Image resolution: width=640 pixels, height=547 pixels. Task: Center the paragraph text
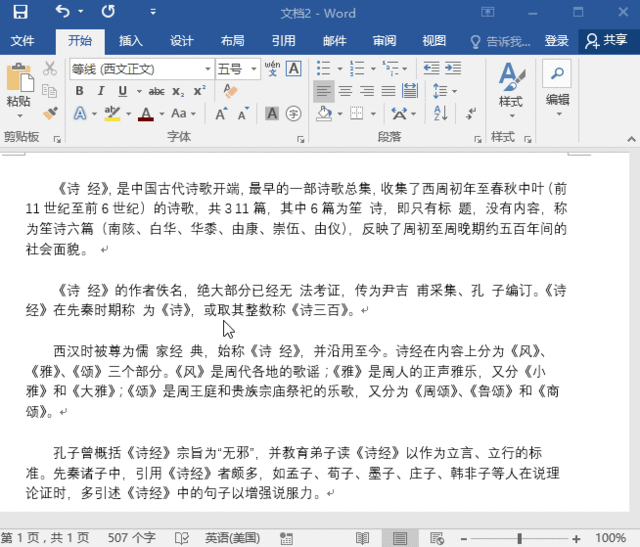(345, 91)
